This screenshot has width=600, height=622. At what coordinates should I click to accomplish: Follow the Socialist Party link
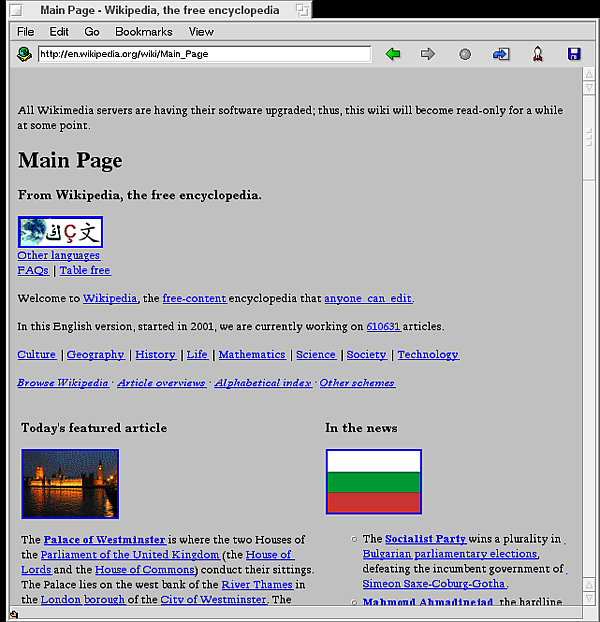pos(426,539)
